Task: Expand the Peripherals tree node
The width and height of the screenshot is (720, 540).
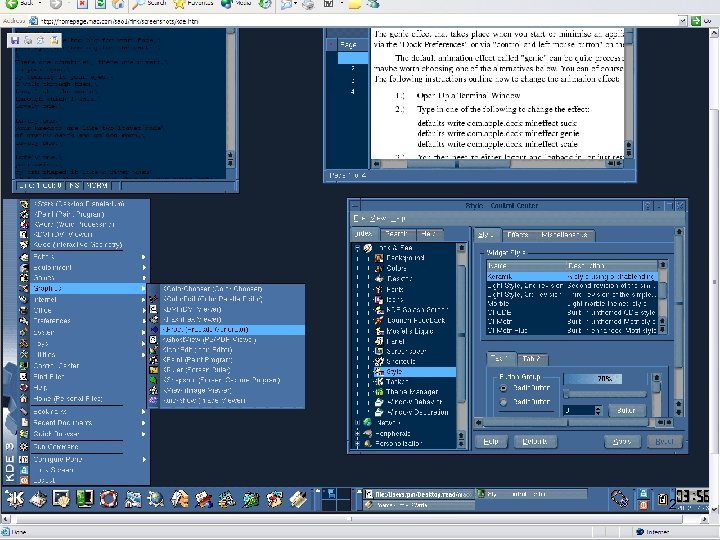Action: tap(358, 433)
